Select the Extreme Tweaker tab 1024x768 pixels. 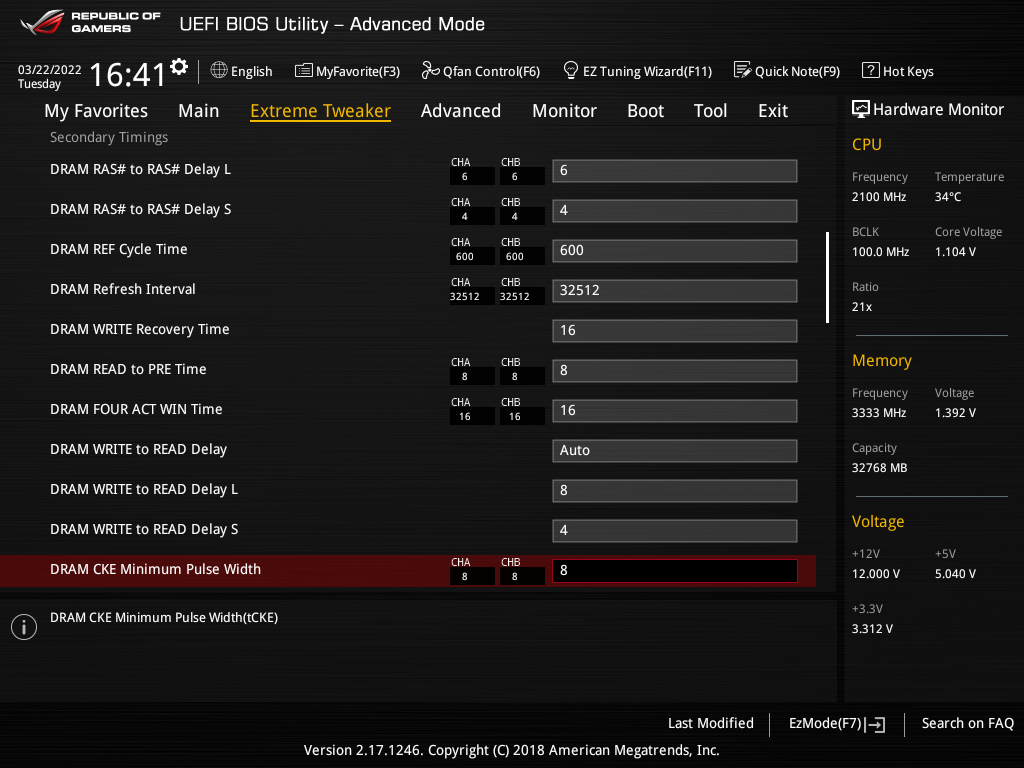[x=320, y=111]
